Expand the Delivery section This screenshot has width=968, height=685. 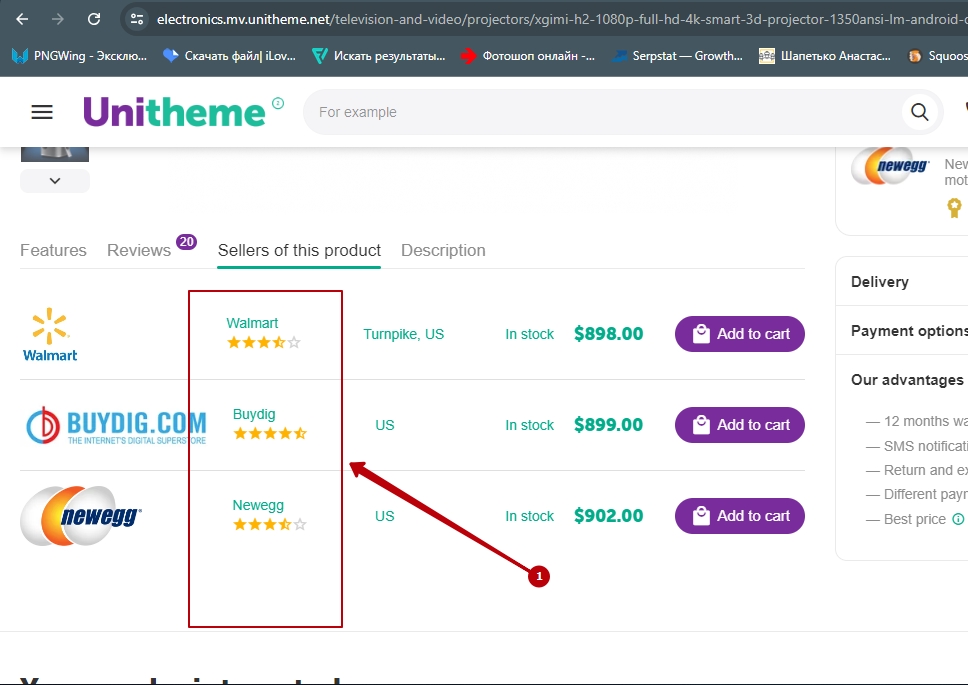pos(880,282)
